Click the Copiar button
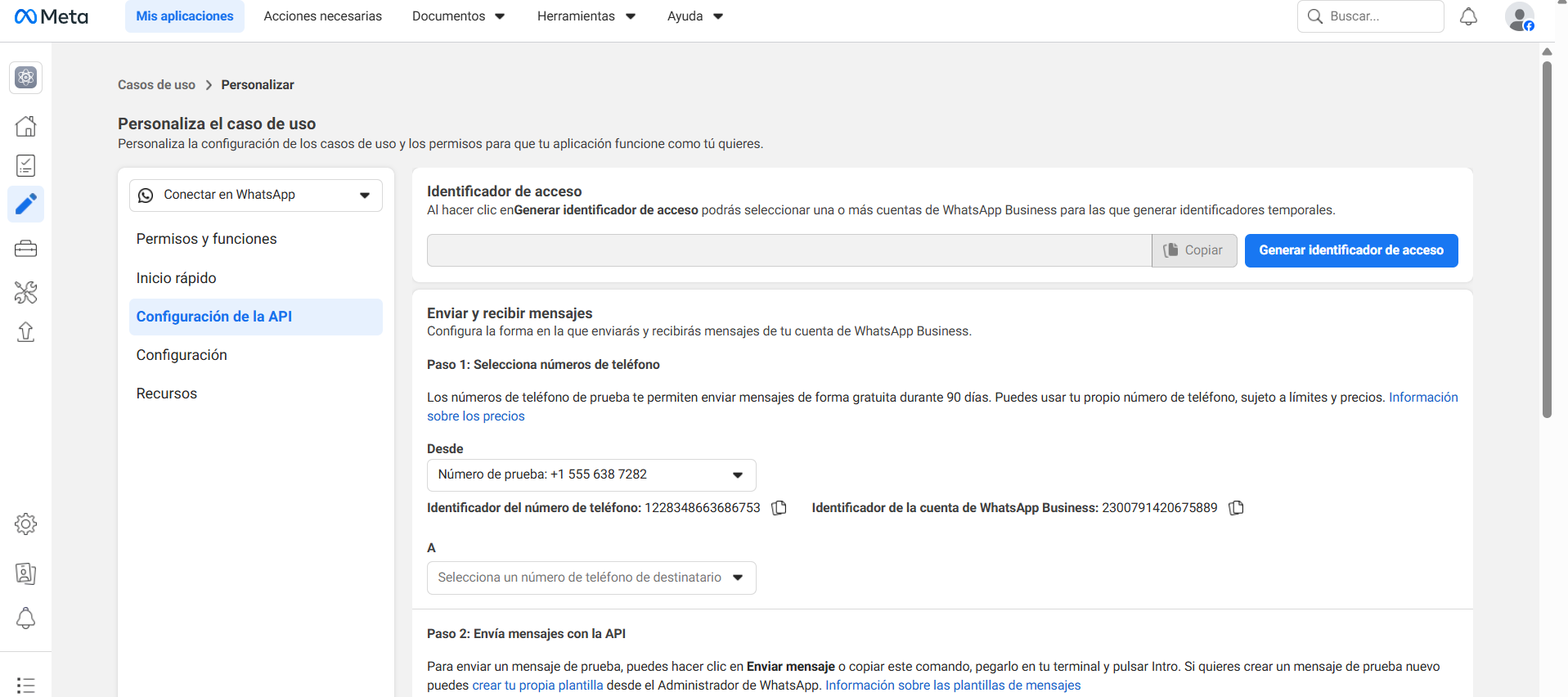This screenshot has width=1568, height=697. tap(1194, 250)
